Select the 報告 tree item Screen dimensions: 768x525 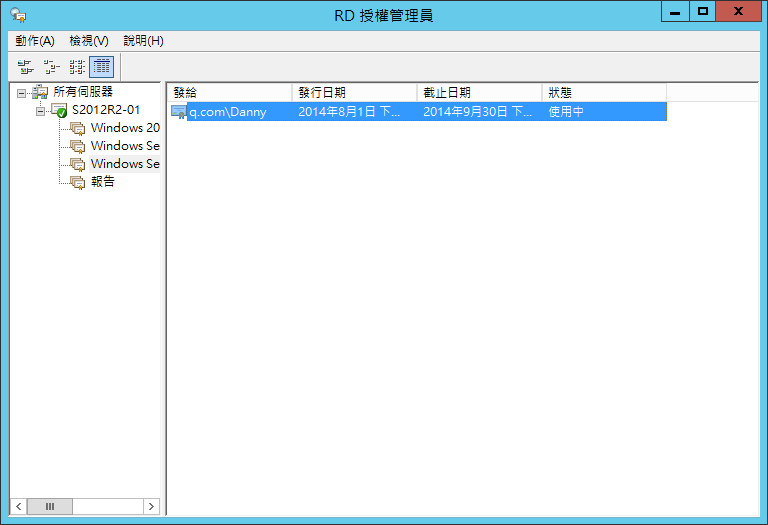(103, 182)
